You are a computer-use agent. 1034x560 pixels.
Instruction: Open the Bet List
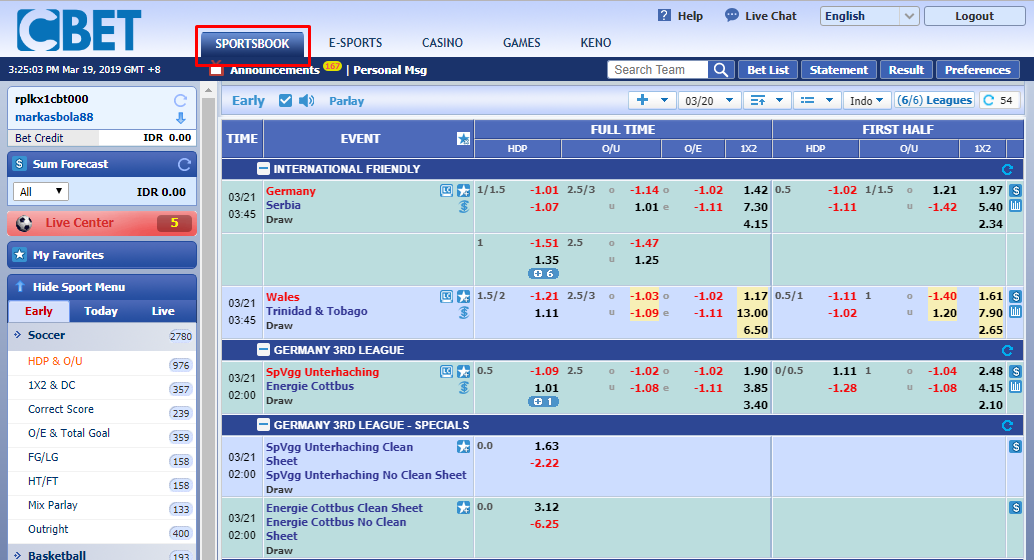point(768,70)
